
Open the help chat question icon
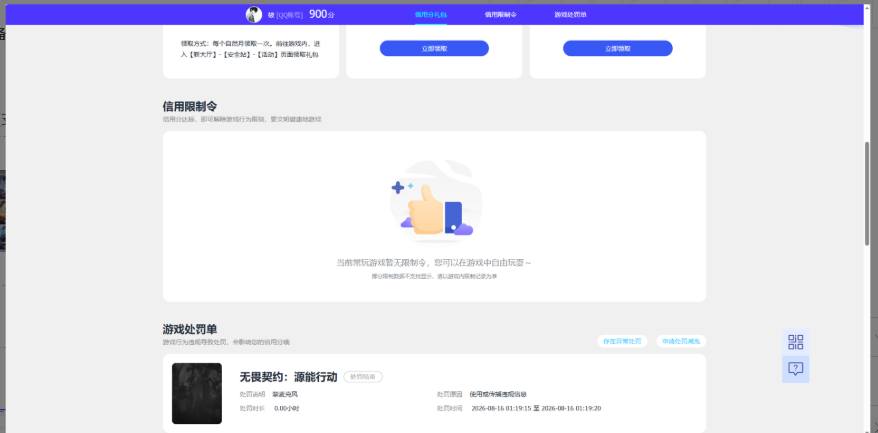pyautogui.click(x=795, y=369)
